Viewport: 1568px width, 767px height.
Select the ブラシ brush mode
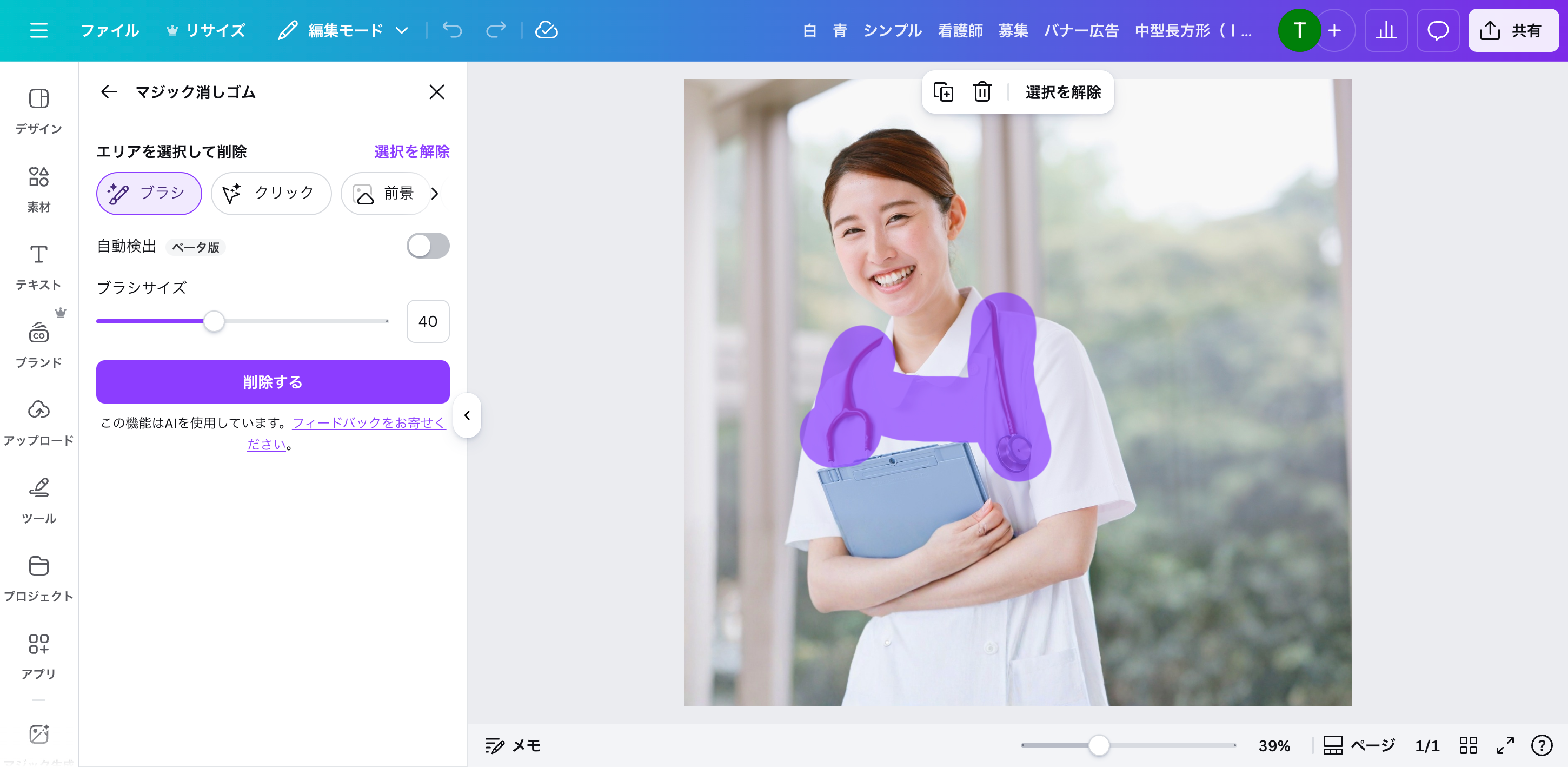149,194
